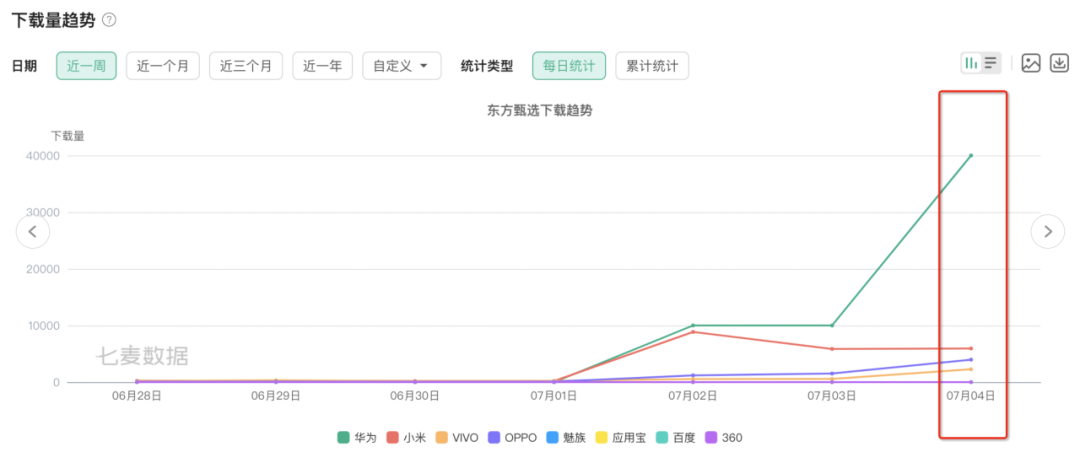Viewport: 1080px width, 463px height.
Task: Choose the 近一年 date filter
Action: 322,66
